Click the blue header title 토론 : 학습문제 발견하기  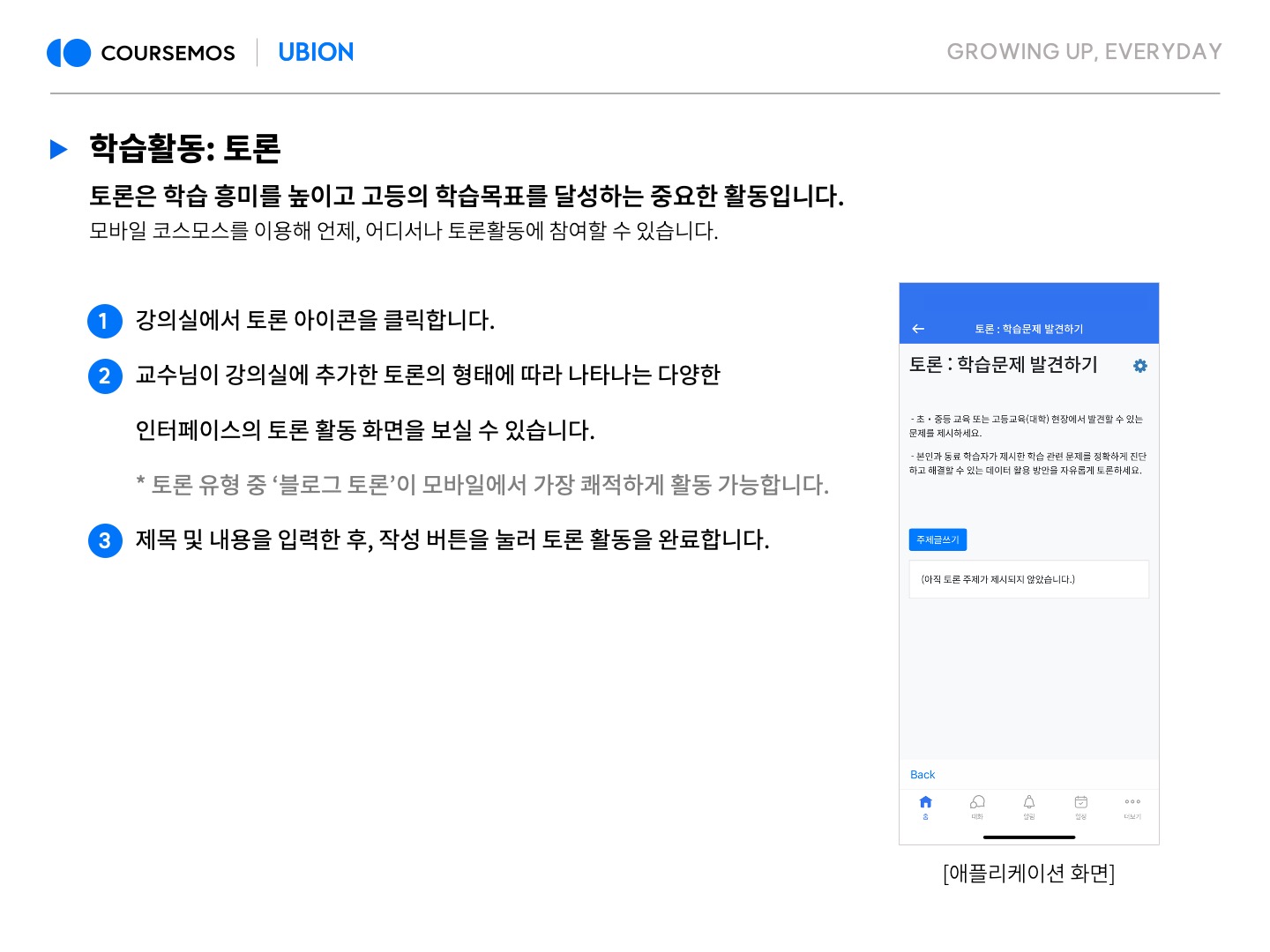[1028, 329]
